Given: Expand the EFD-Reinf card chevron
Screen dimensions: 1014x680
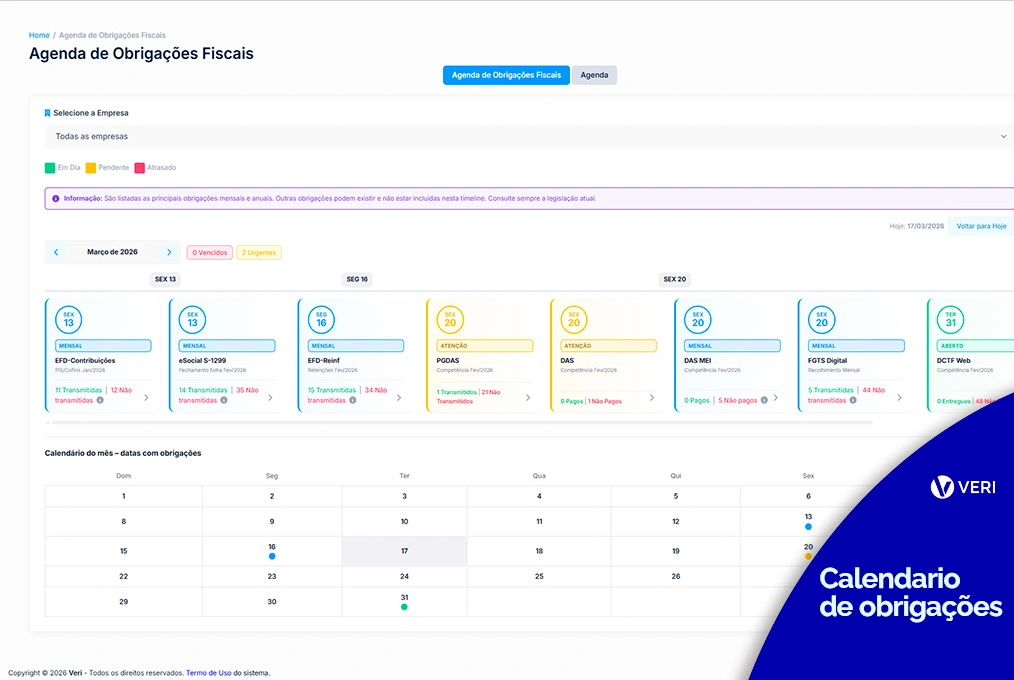Looking at the screenshot, I should click(x=399, y=397).
